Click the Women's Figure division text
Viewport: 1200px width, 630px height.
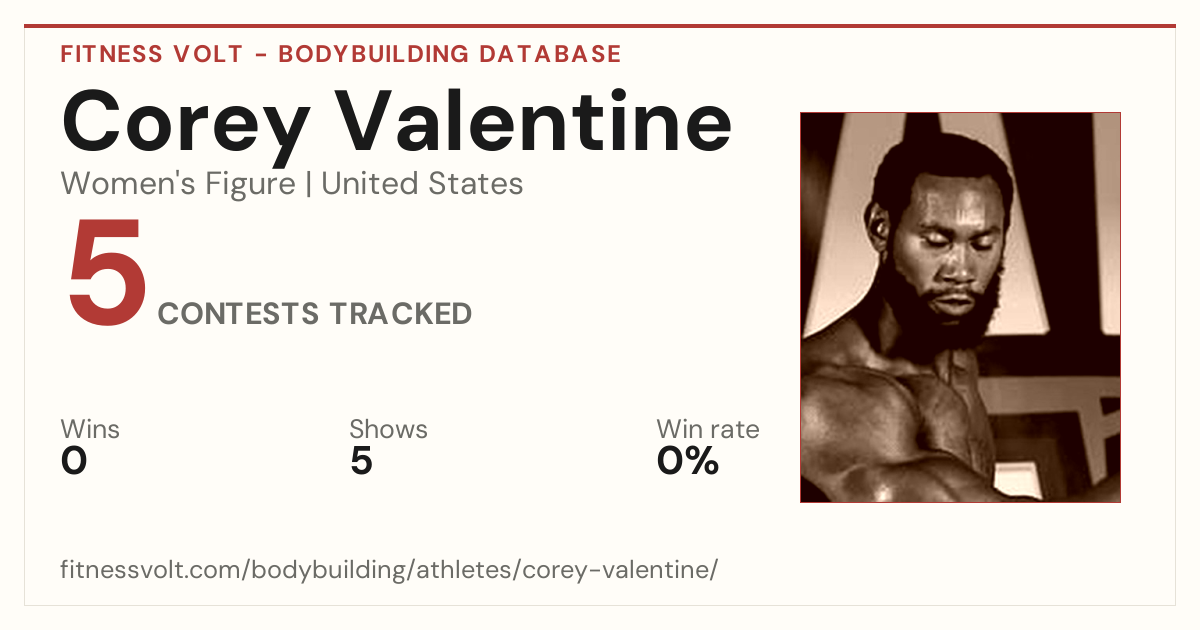point(178,184)
